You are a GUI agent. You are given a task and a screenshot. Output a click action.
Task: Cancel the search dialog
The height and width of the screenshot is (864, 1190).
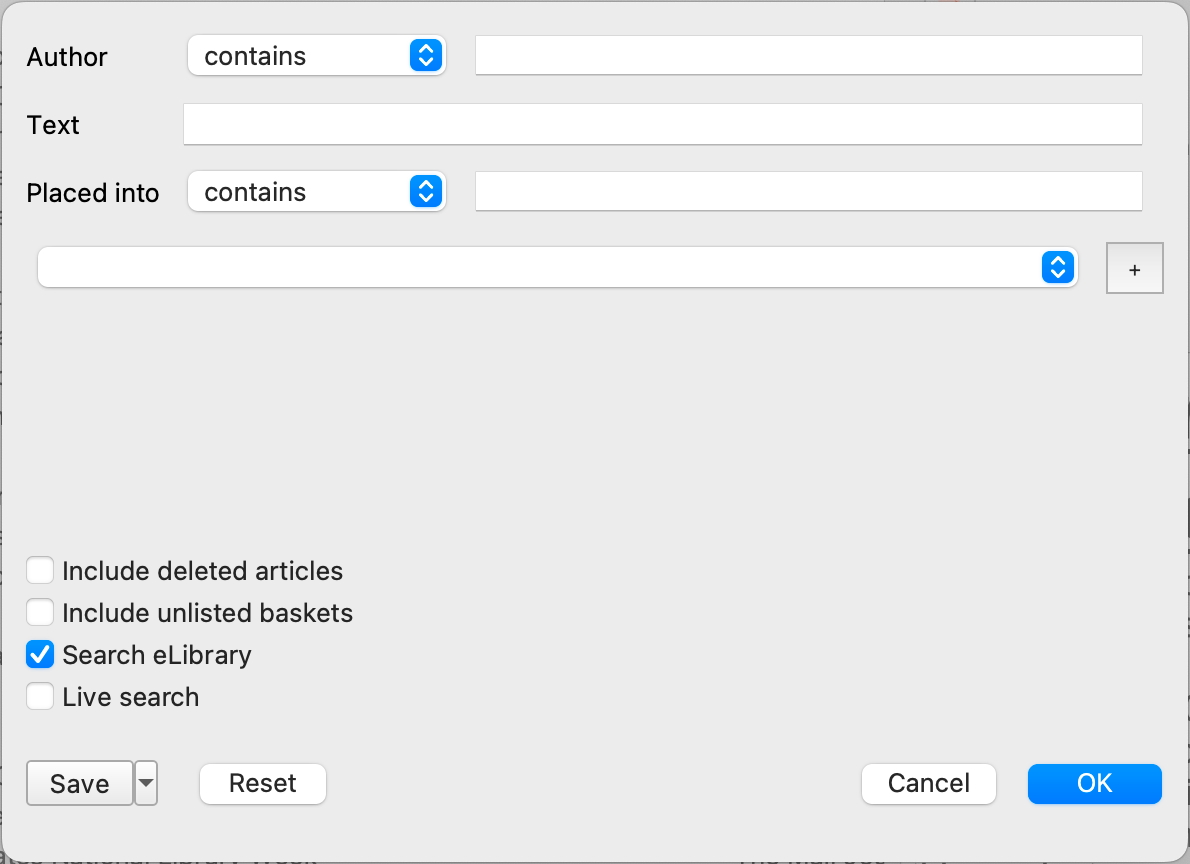pyautogui.click(x=928, y=783)
